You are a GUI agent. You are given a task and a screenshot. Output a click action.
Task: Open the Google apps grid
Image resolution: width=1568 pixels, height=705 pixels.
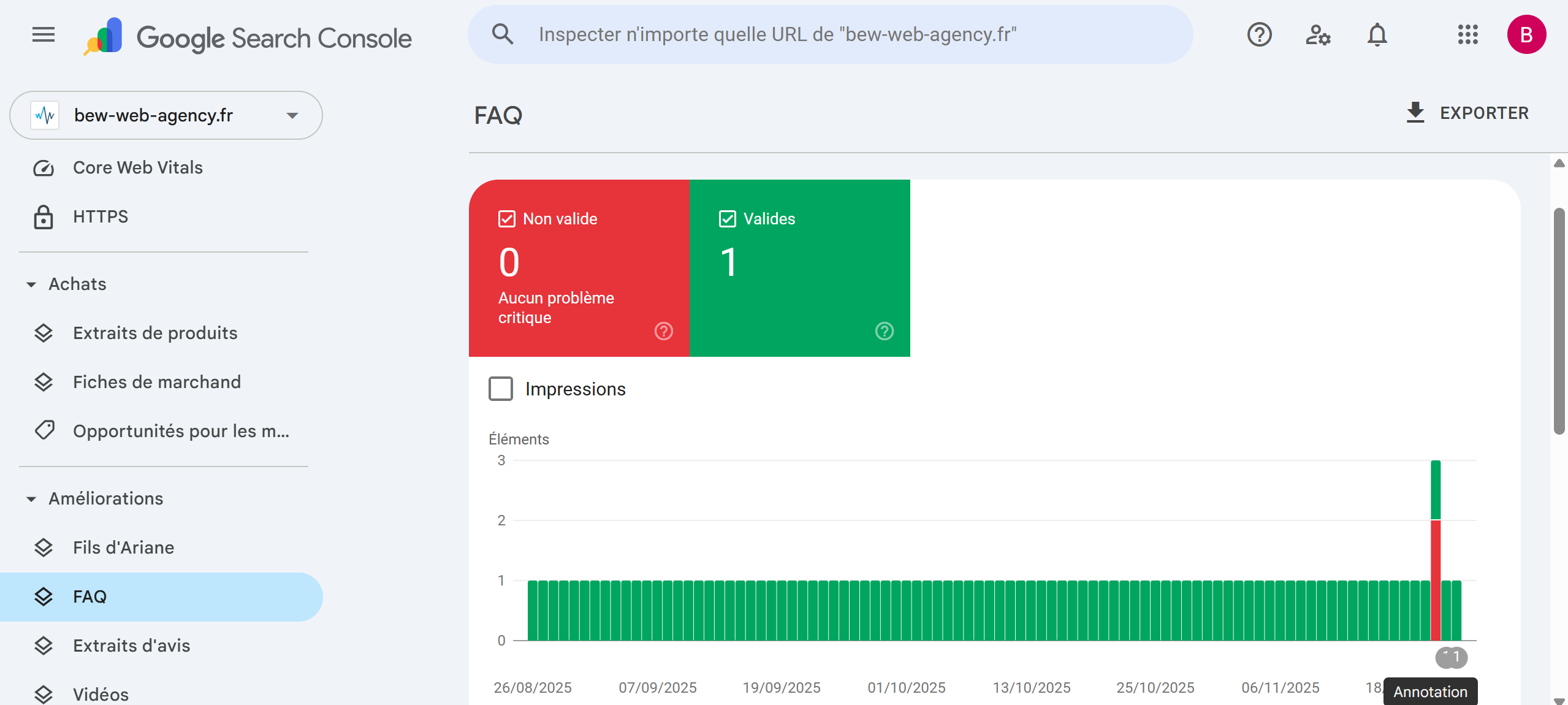[1468, 34]
